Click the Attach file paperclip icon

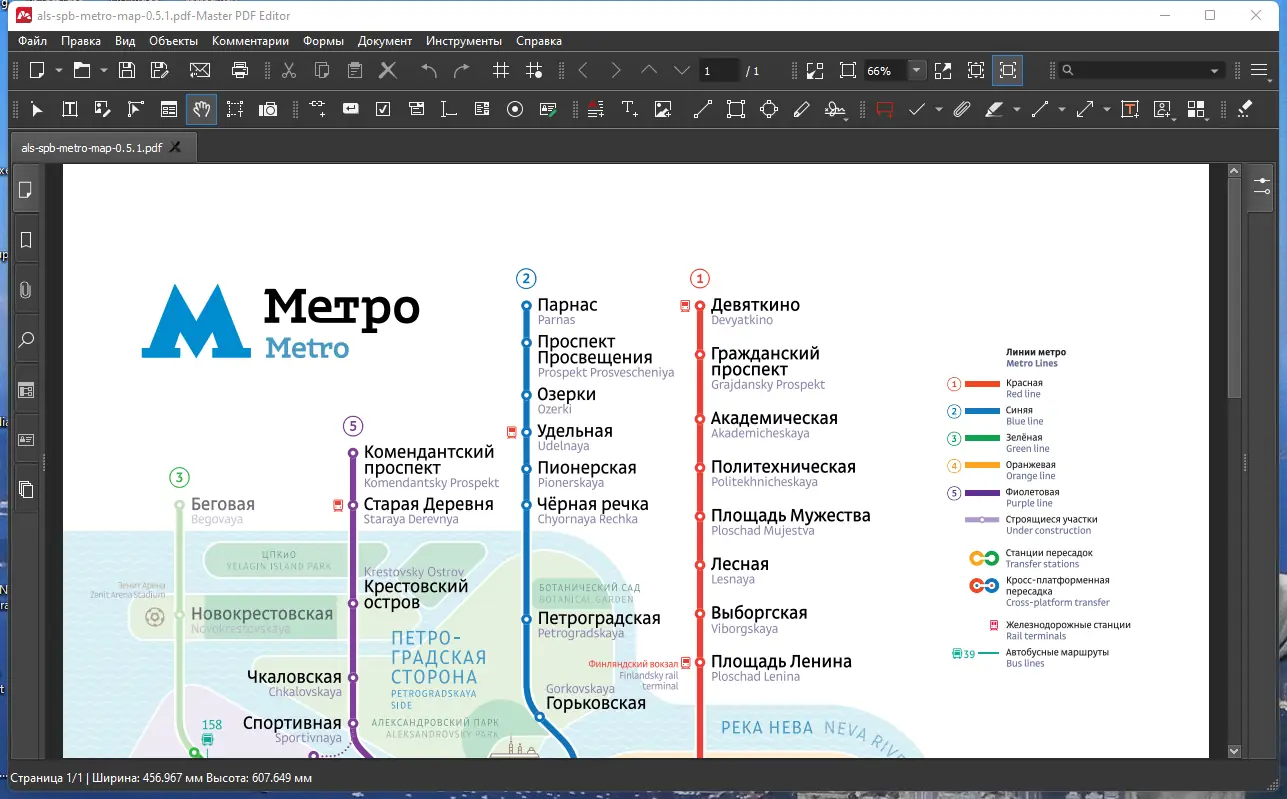pos(961,109)
